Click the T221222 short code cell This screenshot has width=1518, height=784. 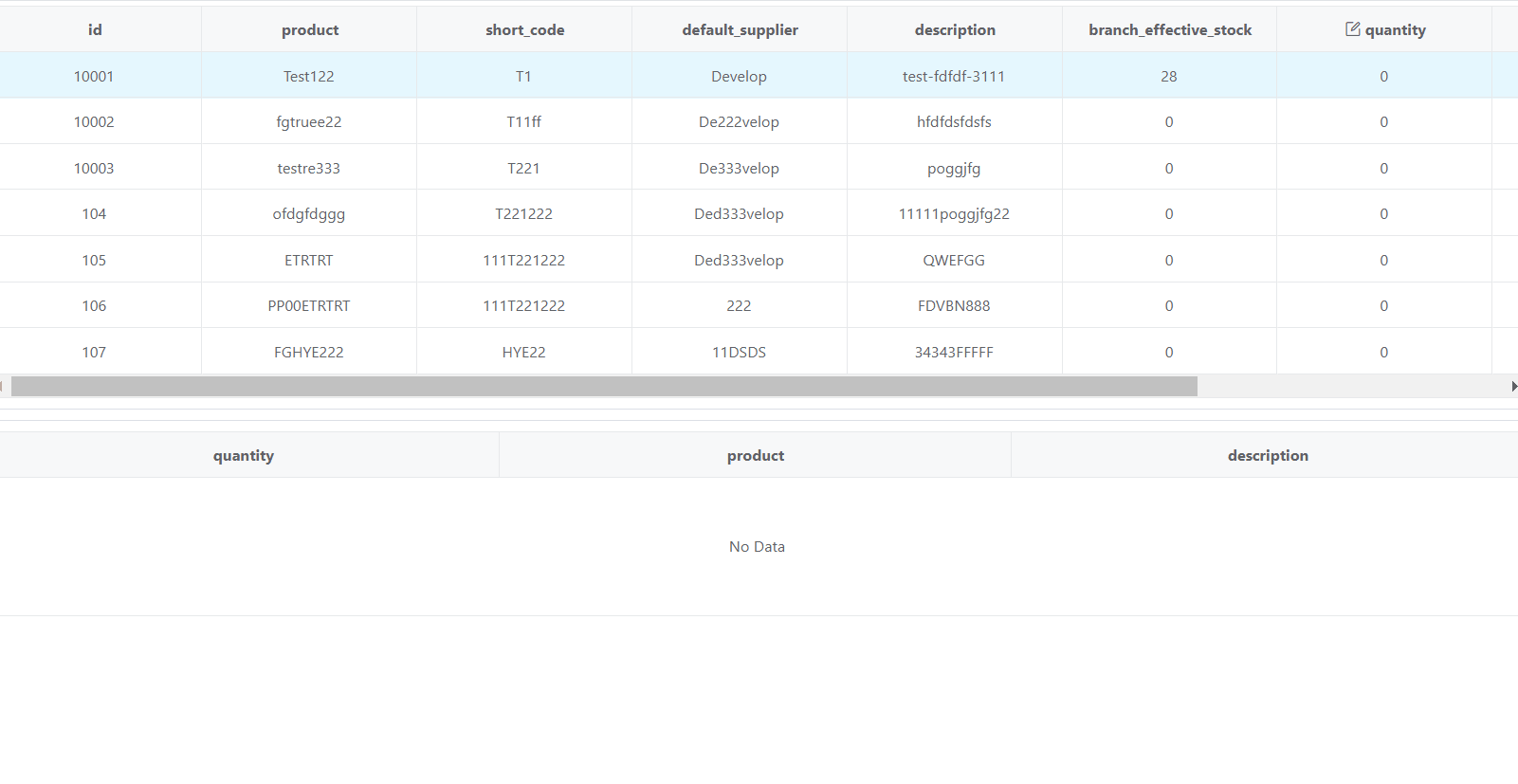(524, 213)
